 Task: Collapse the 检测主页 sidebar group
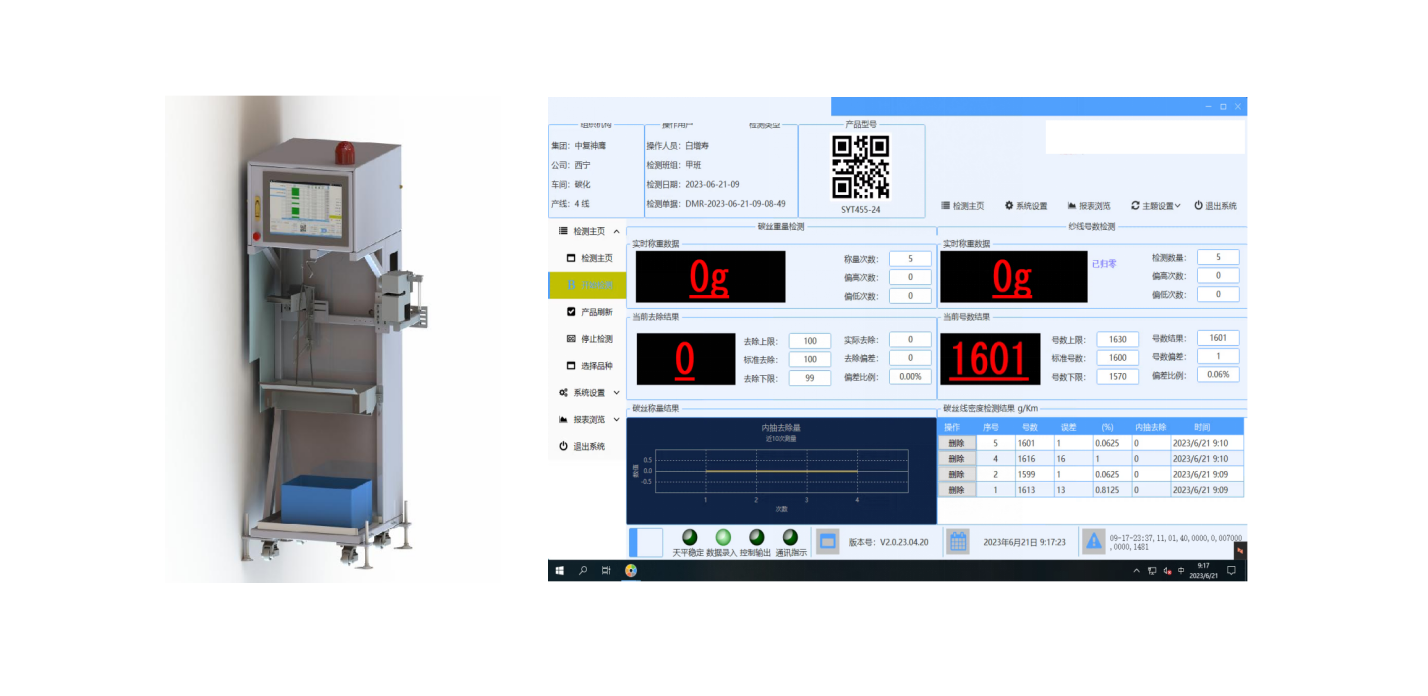pyautogui.click(x=616, y=231)
